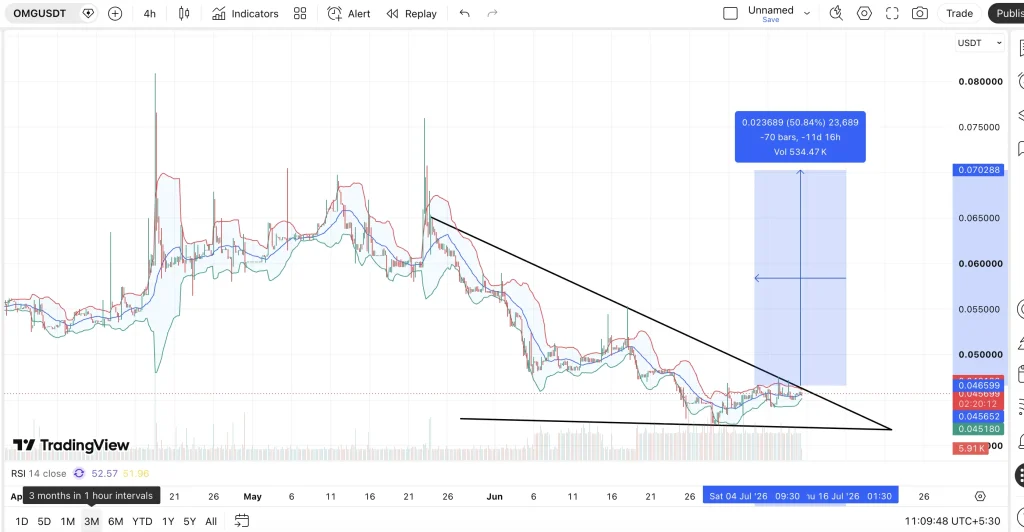Select the All time range
This screenshot has width=1024, height=532.
click(x=211, y=521)
